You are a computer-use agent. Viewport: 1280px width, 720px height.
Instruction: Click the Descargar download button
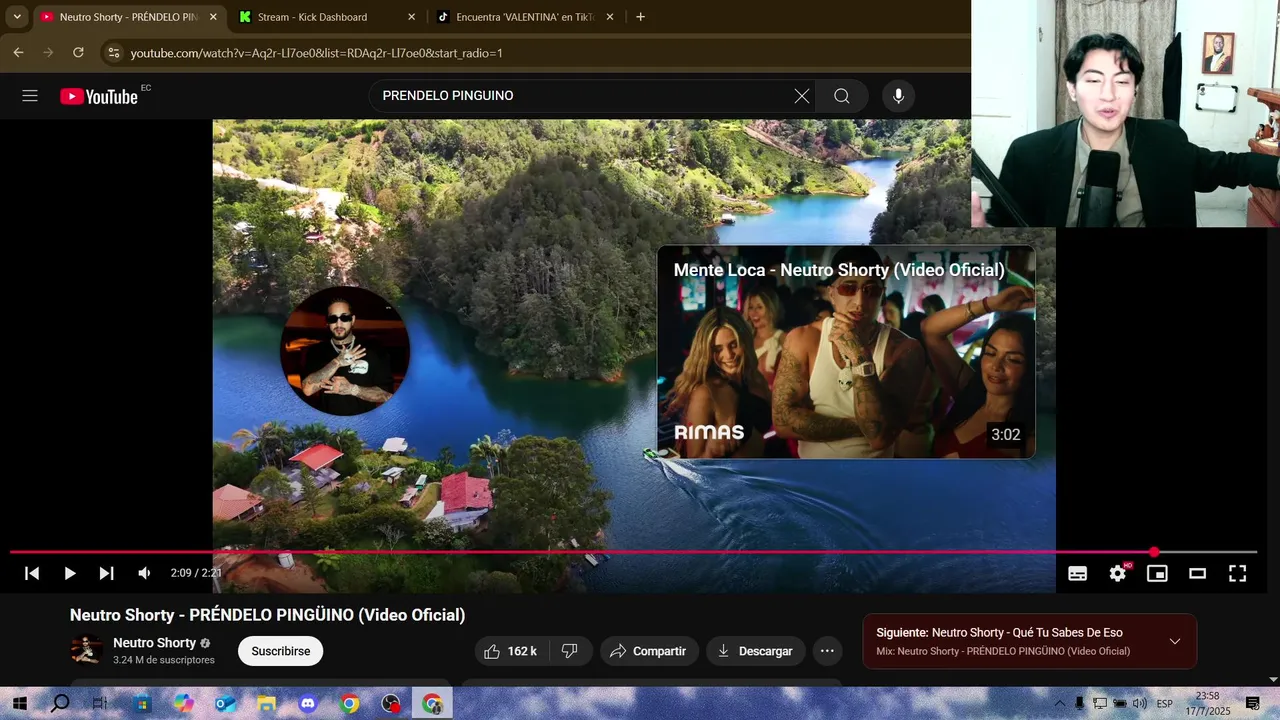pos(755,651)
